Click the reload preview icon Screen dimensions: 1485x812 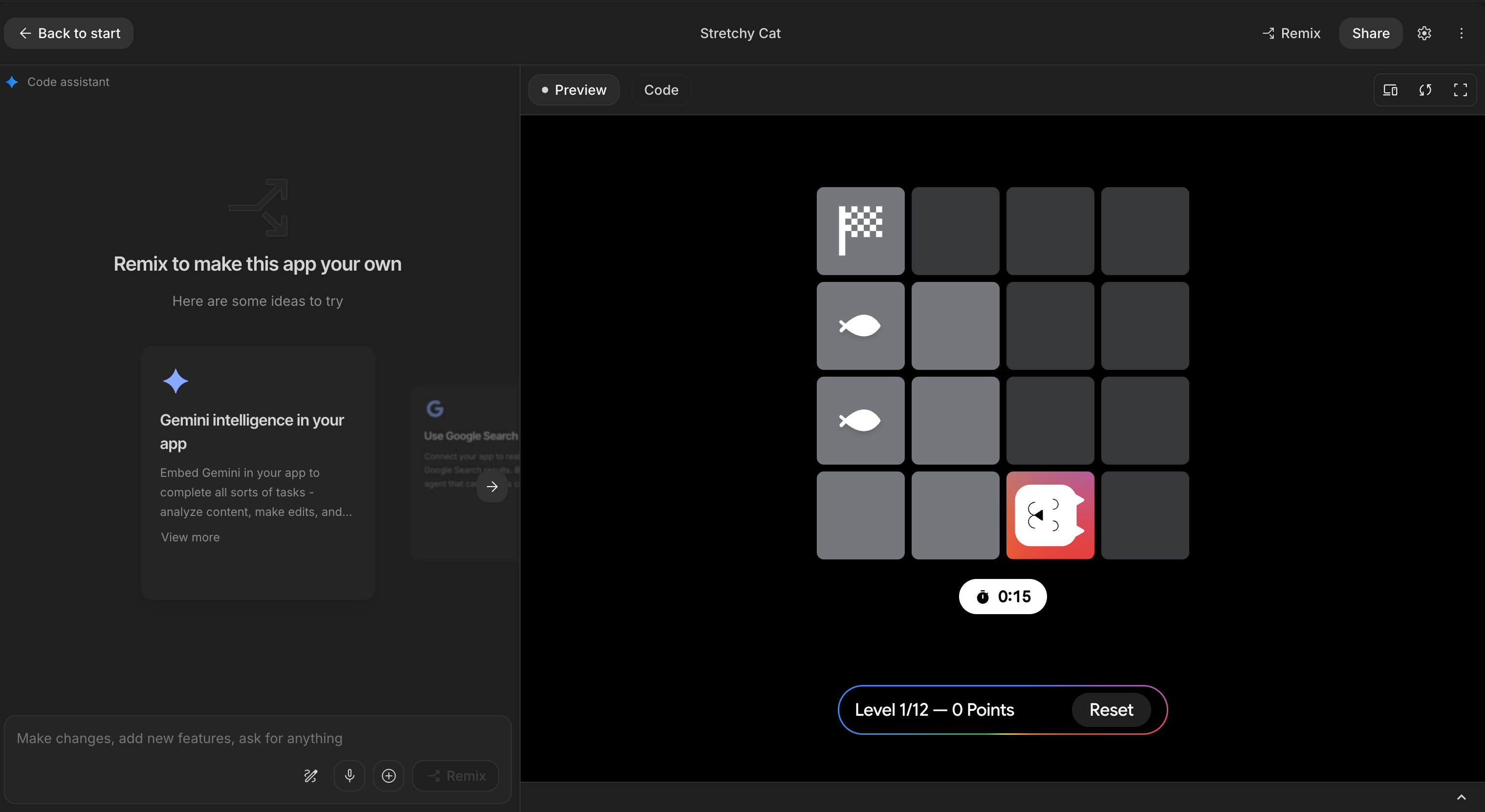coord(1425,90)
